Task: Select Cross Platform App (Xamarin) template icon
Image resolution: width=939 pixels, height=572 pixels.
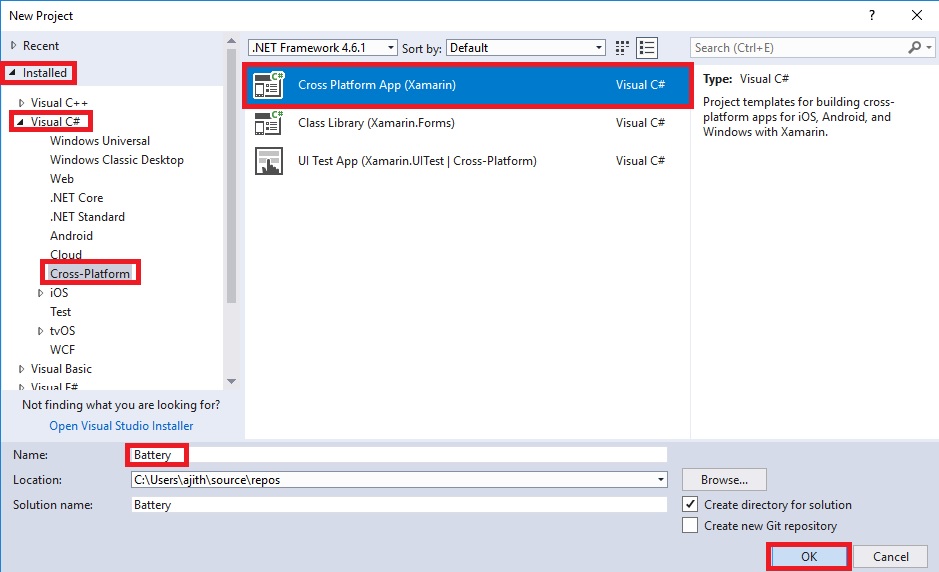Action: [x=268, y=85]
